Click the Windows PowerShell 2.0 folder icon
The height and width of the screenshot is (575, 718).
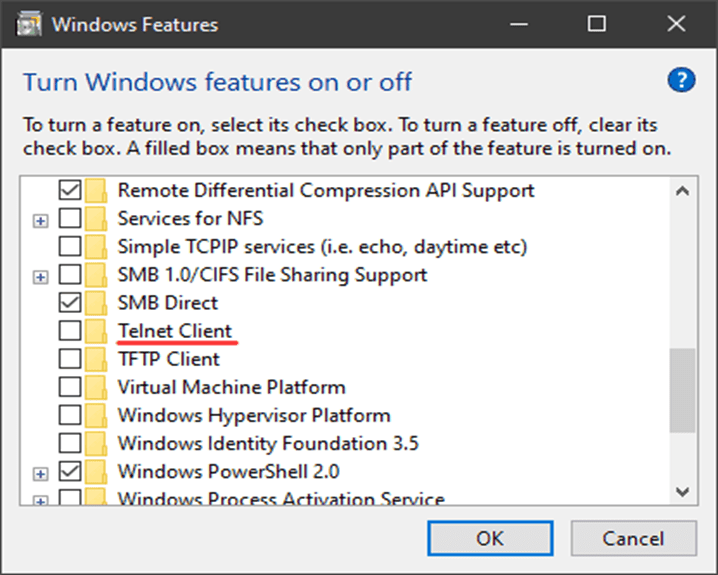tap(96, 472)
